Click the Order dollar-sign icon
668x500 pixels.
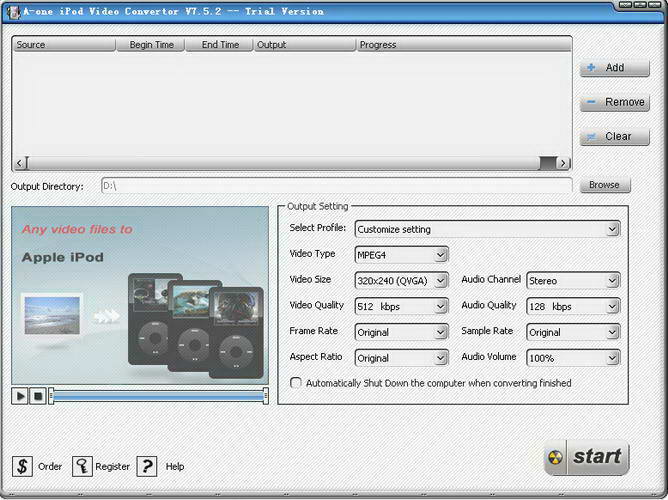point(22,466)
